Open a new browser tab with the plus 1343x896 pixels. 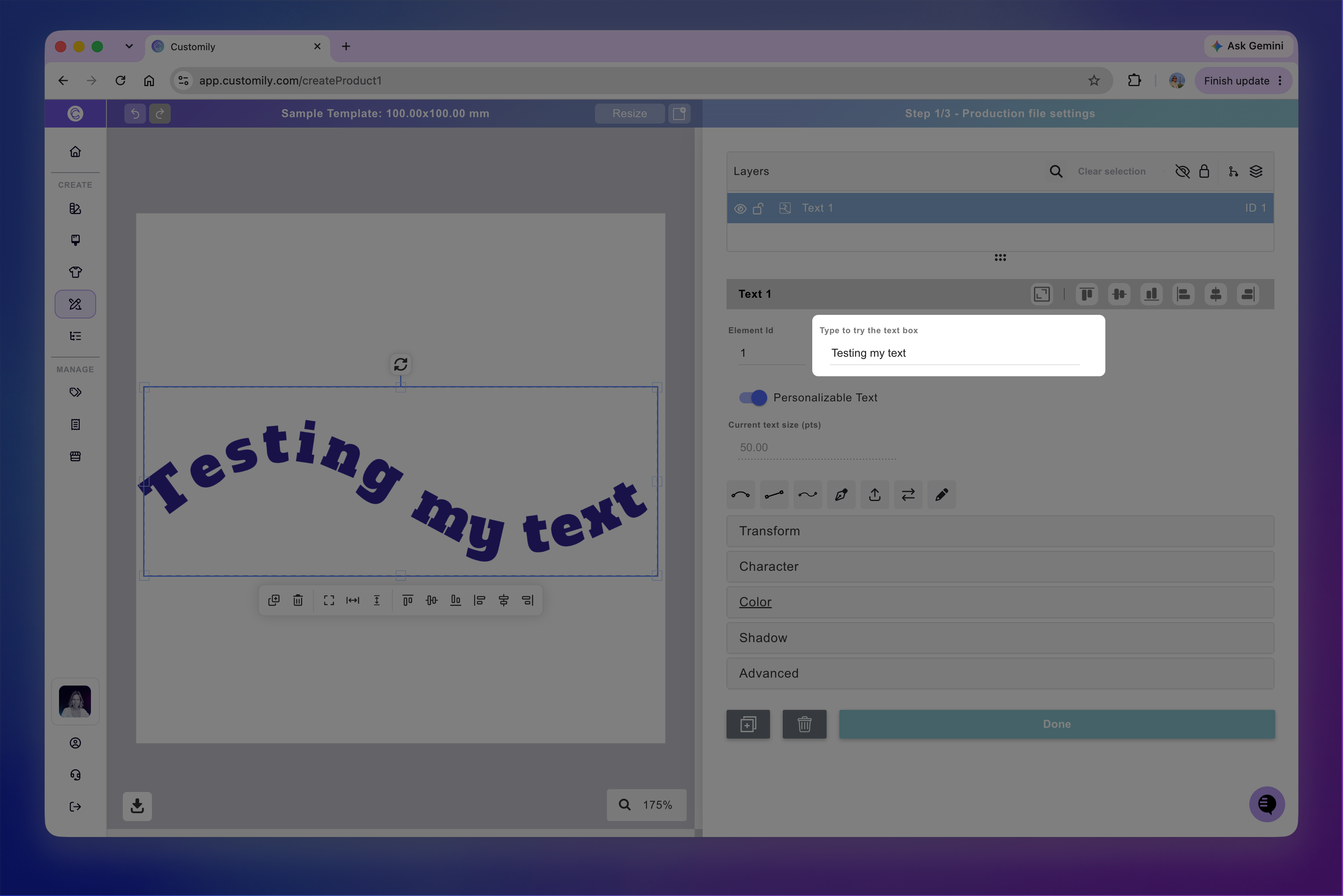pyautogui.click(x=346, y=46)
